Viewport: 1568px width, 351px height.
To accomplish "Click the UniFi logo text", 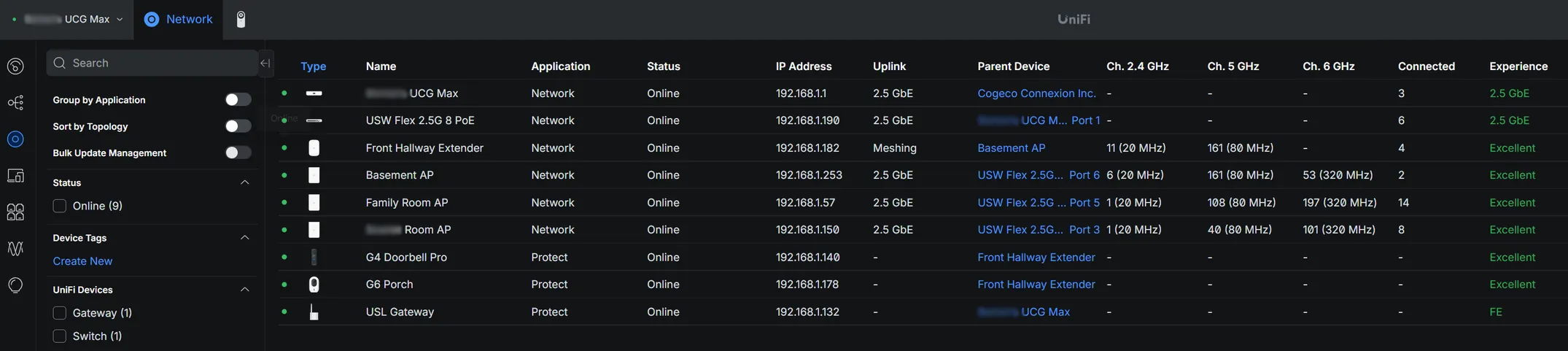I will (x=1074, y=20).
